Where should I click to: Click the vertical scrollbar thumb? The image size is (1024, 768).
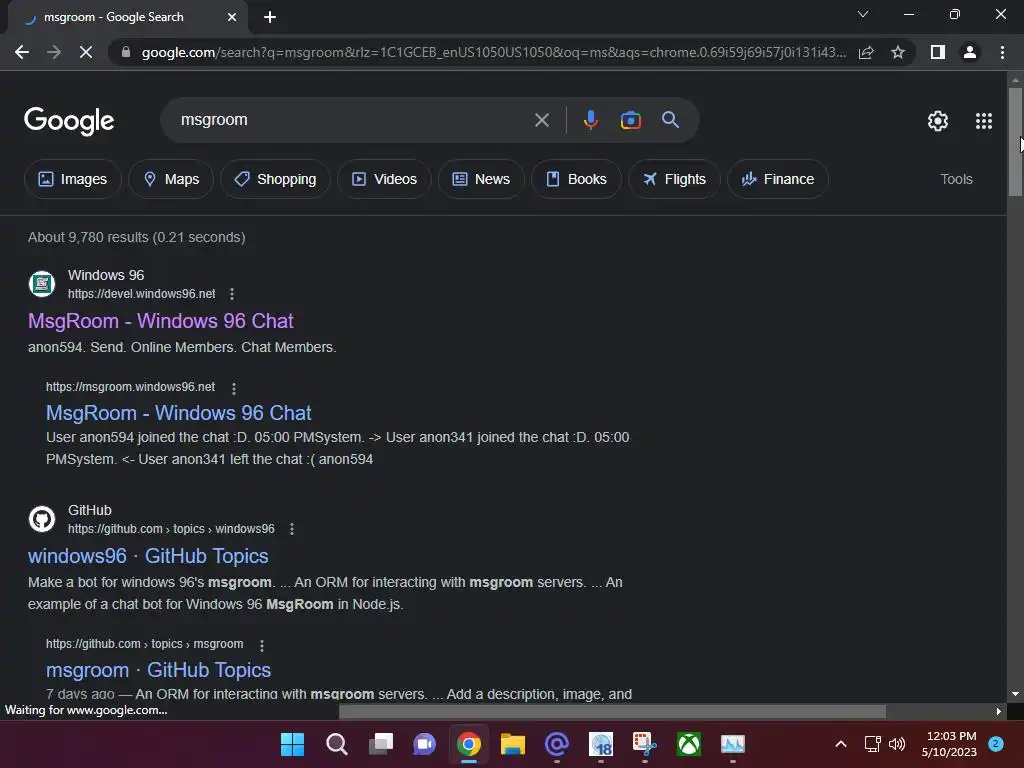click(1015, 141)
